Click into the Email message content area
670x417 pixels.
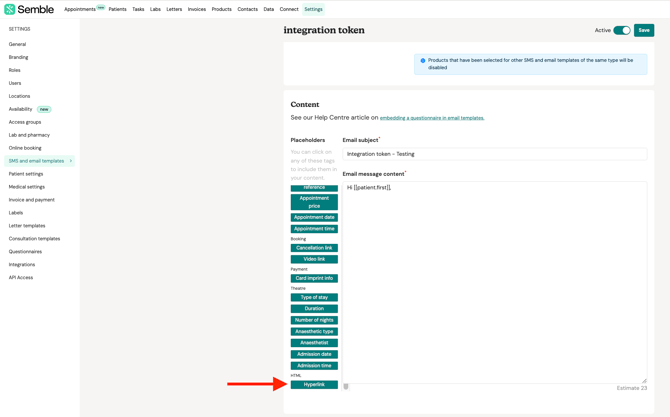click(495, 282)
